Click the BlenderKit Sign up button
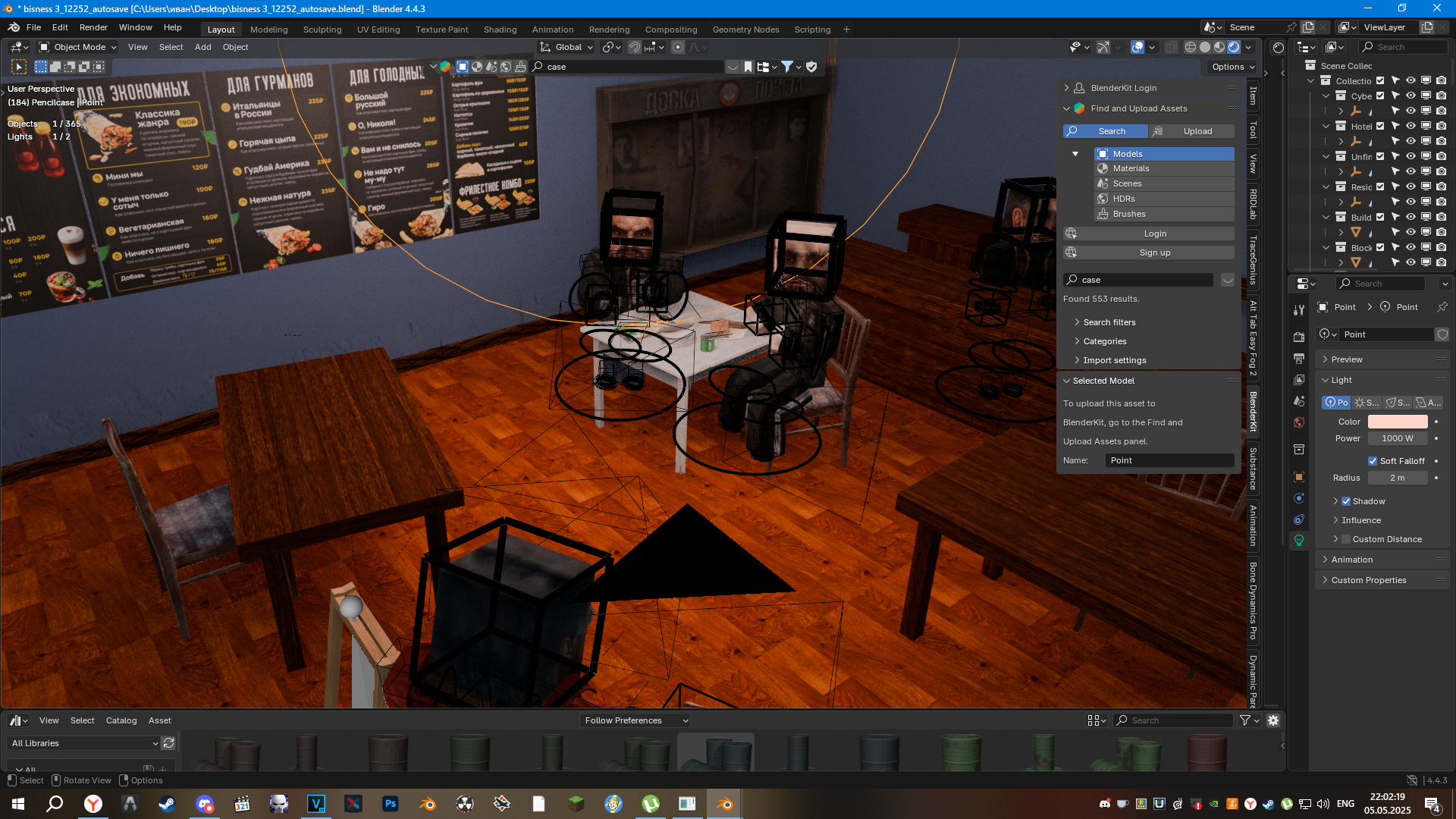Image resolution: width=1456 pixels, height=819 pixels. click(x=1154, y=253)
